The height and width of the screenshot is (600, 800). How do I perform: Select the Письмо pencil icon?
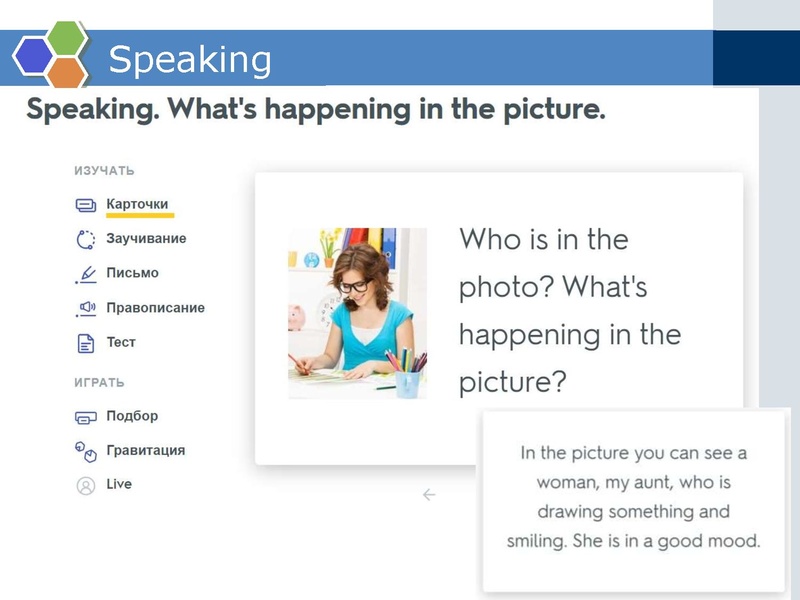pyautogui.click(x=86, y=274)
